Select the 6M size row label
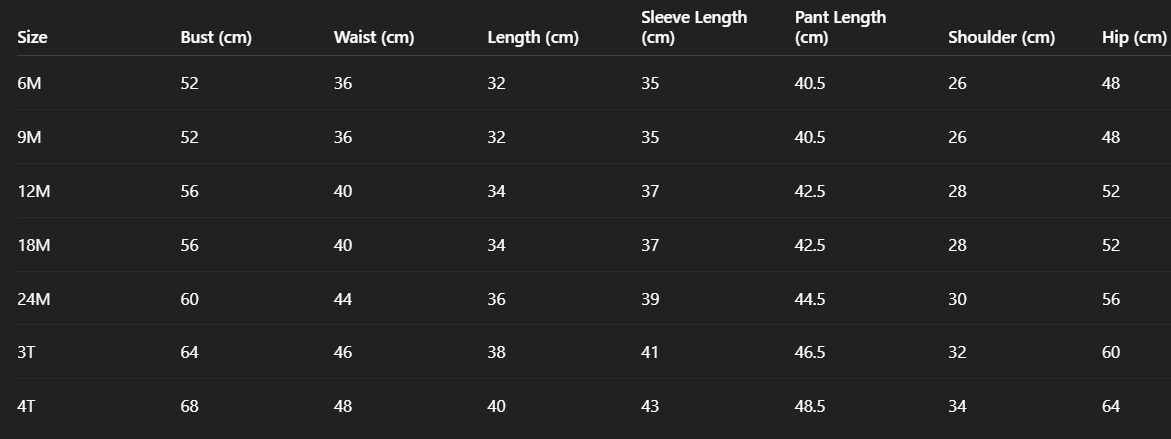This screenshot has width=1171, height=439. [29, 84]
